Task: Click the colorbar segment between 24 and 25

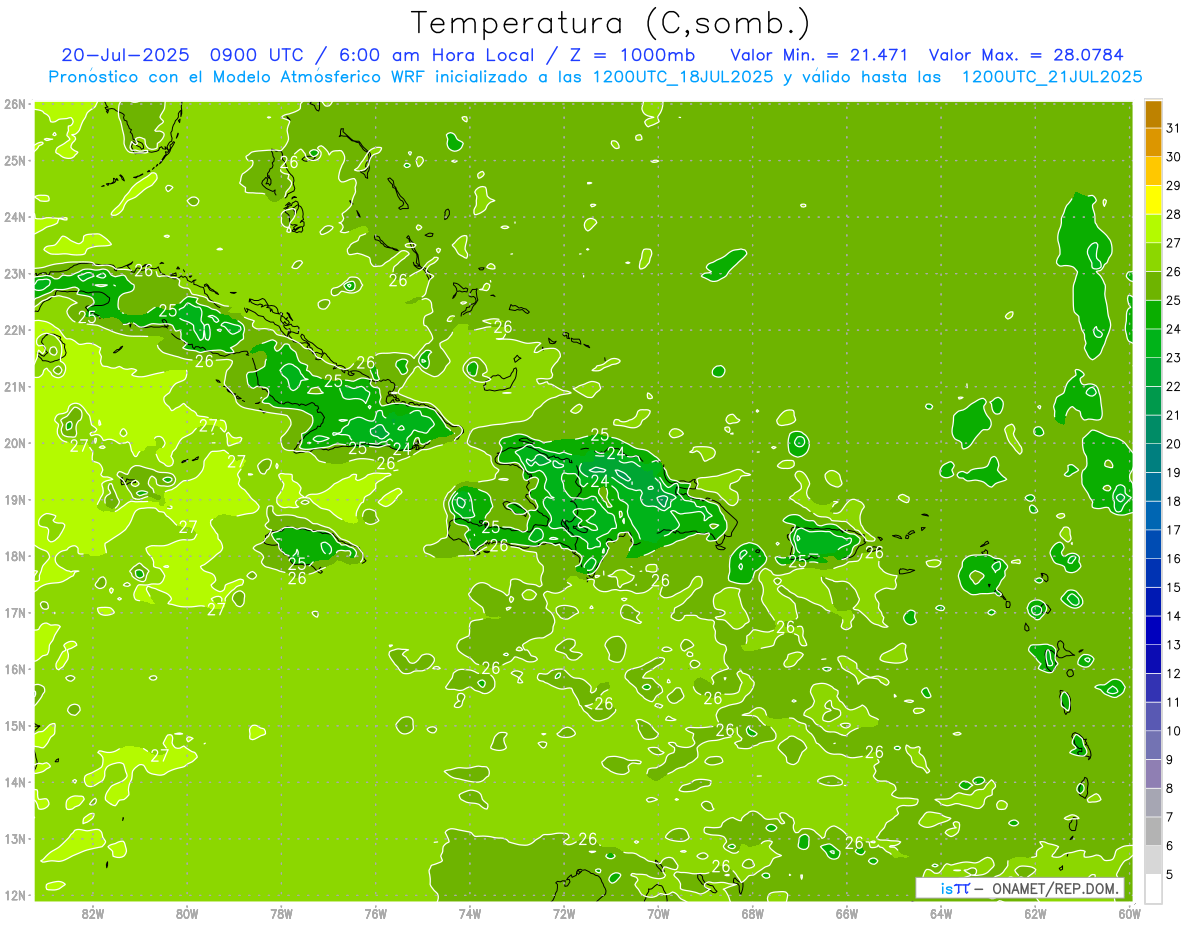Action: tap(1153, 315)
